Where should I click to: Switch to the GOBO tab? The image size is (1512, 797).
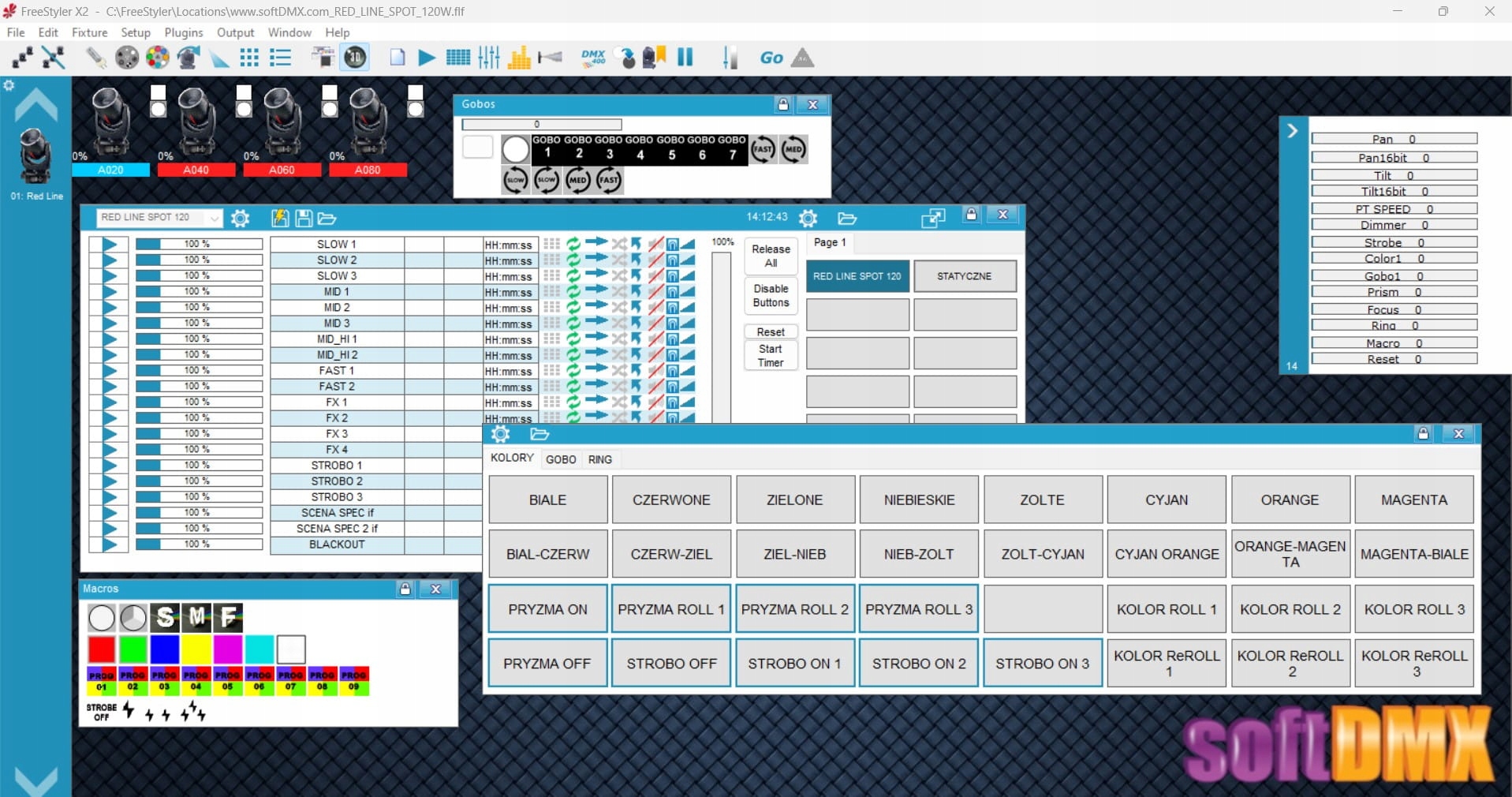(x=561, y=459)
